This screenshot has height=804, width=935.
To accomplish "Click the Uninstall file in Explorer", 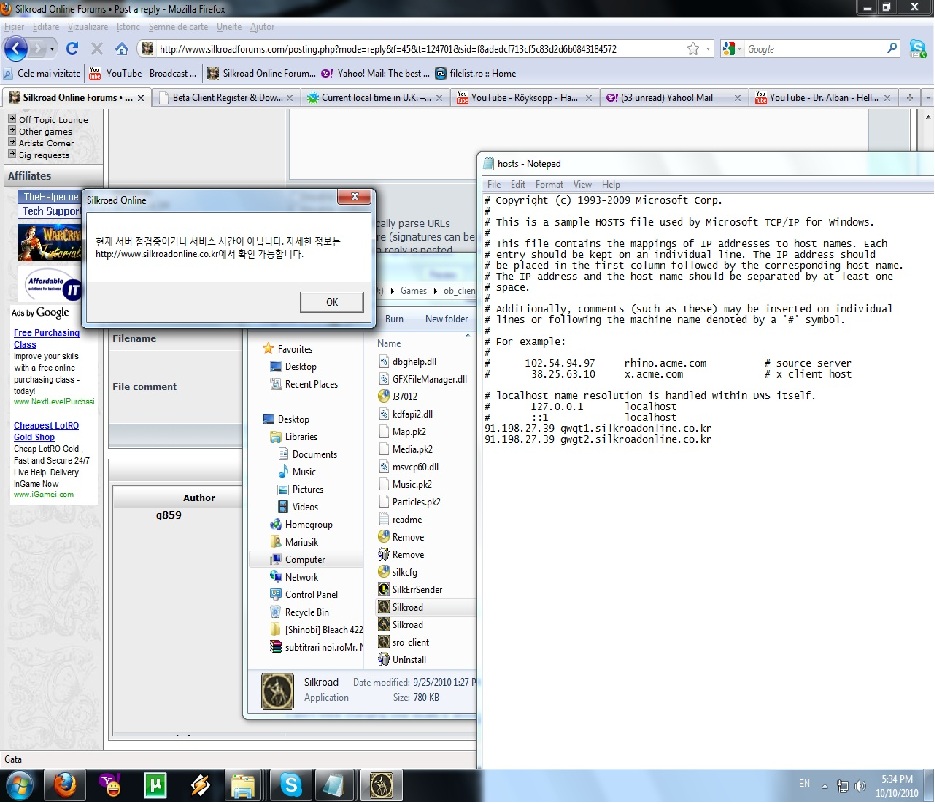I will click(384, 660).
